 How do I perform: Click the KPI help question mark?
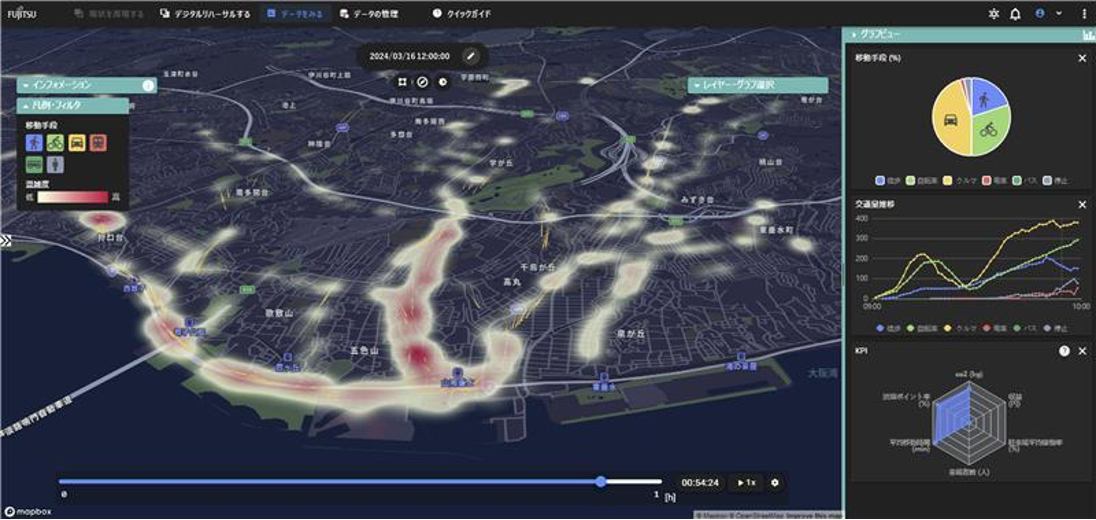(1064, 351)
